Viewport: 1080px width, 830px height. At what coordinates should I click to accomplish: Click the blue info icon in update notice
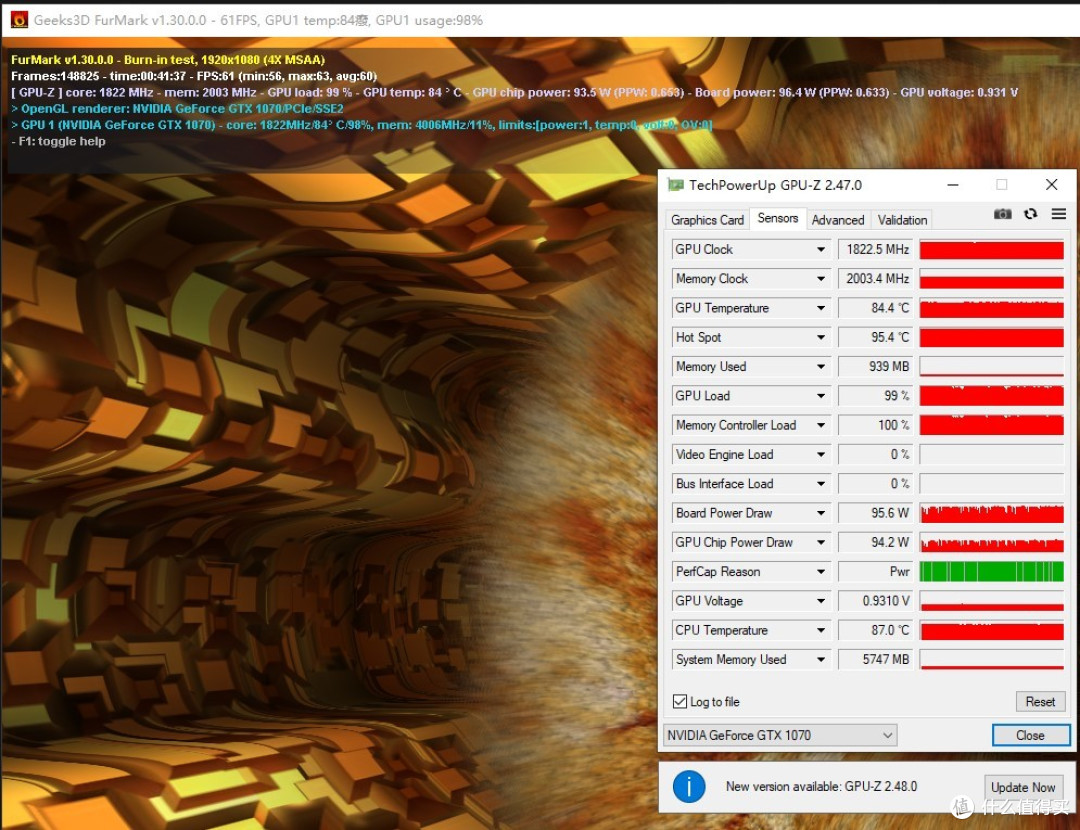689,786
